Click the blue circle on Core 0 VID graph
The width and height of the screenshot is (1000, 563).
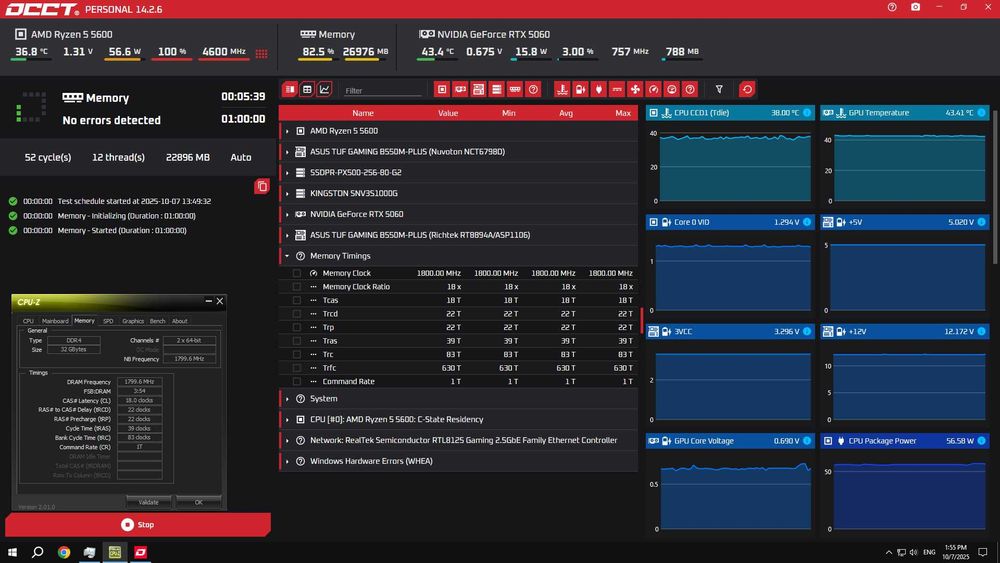tap(807, 222)
